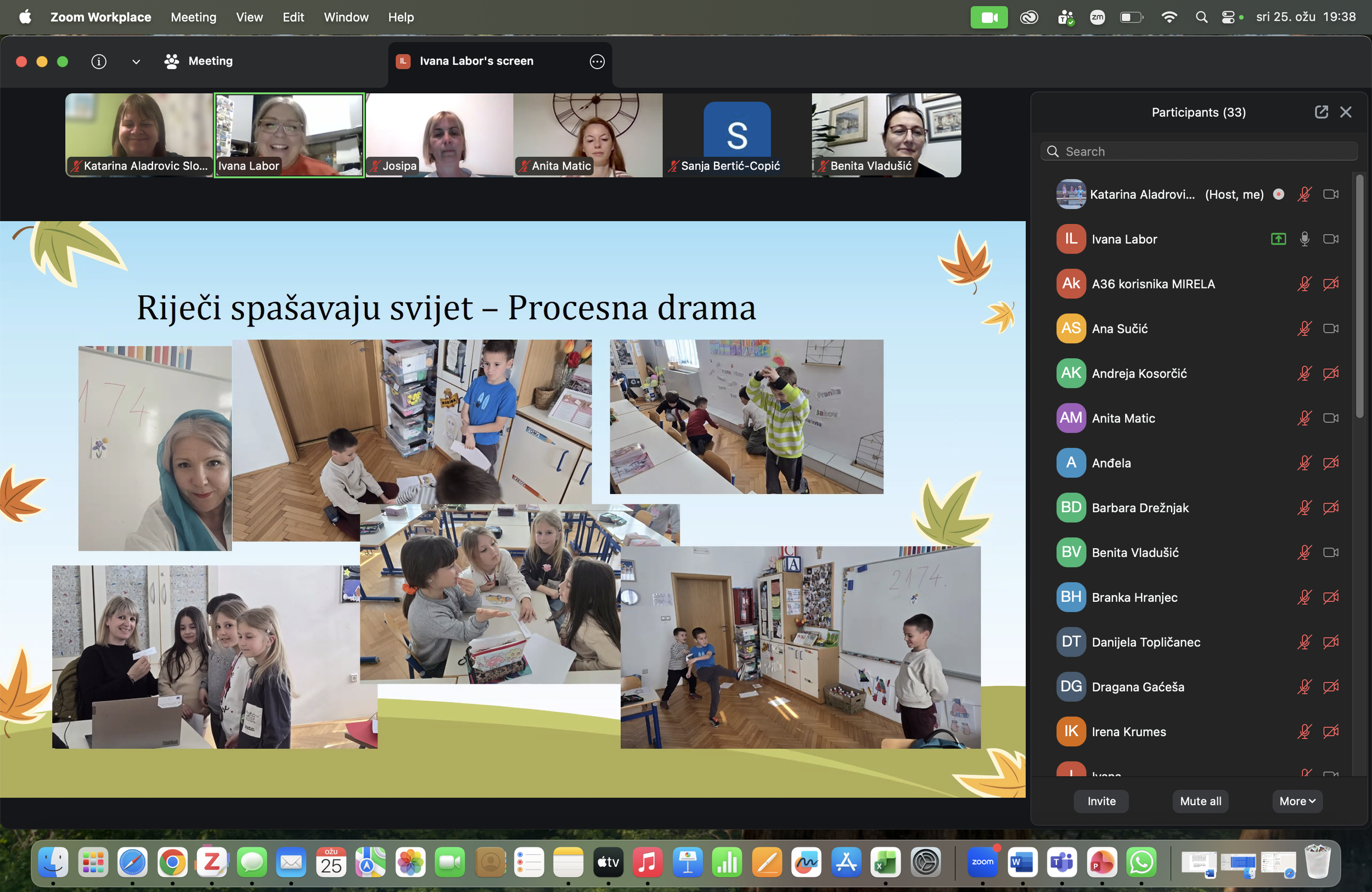Click the recording indicator beside Host, me

tap(1278, 194)
